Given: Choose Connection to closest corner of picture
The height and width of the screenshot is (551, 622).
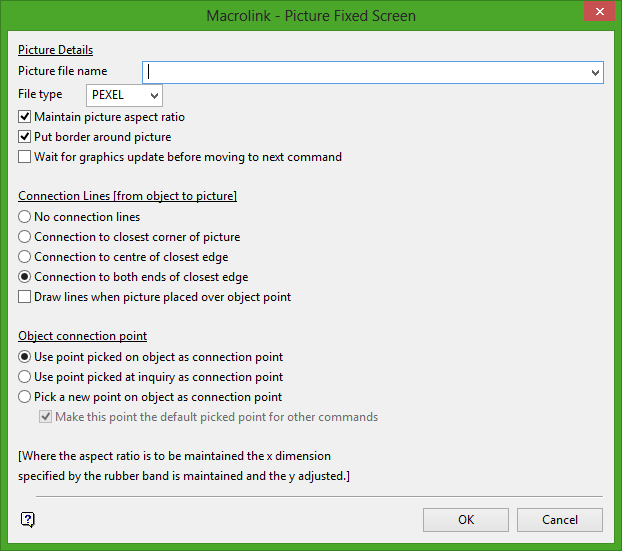Looking at the screenshot, I should coord(25,237).
